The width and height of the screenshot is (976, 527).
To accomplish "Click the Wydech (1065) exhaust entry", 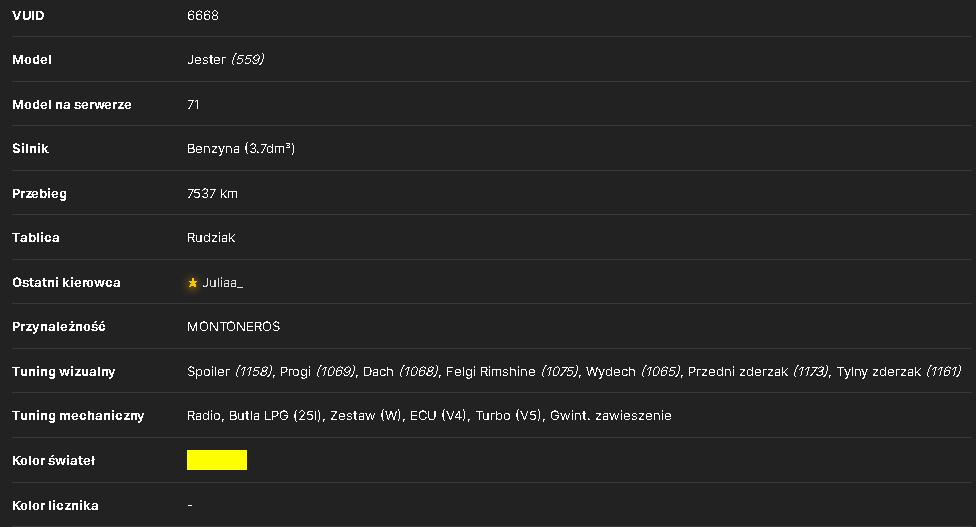I will [633, 371].
